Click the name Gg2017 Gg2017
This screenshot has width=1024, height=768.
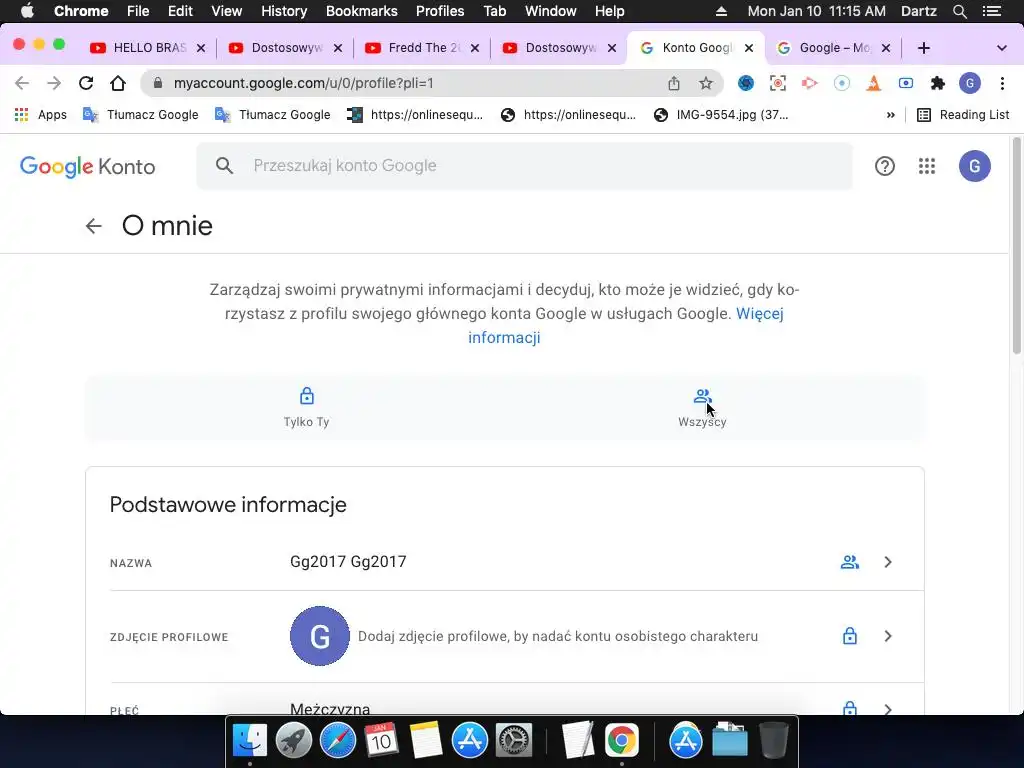click(x=348, y=562)
